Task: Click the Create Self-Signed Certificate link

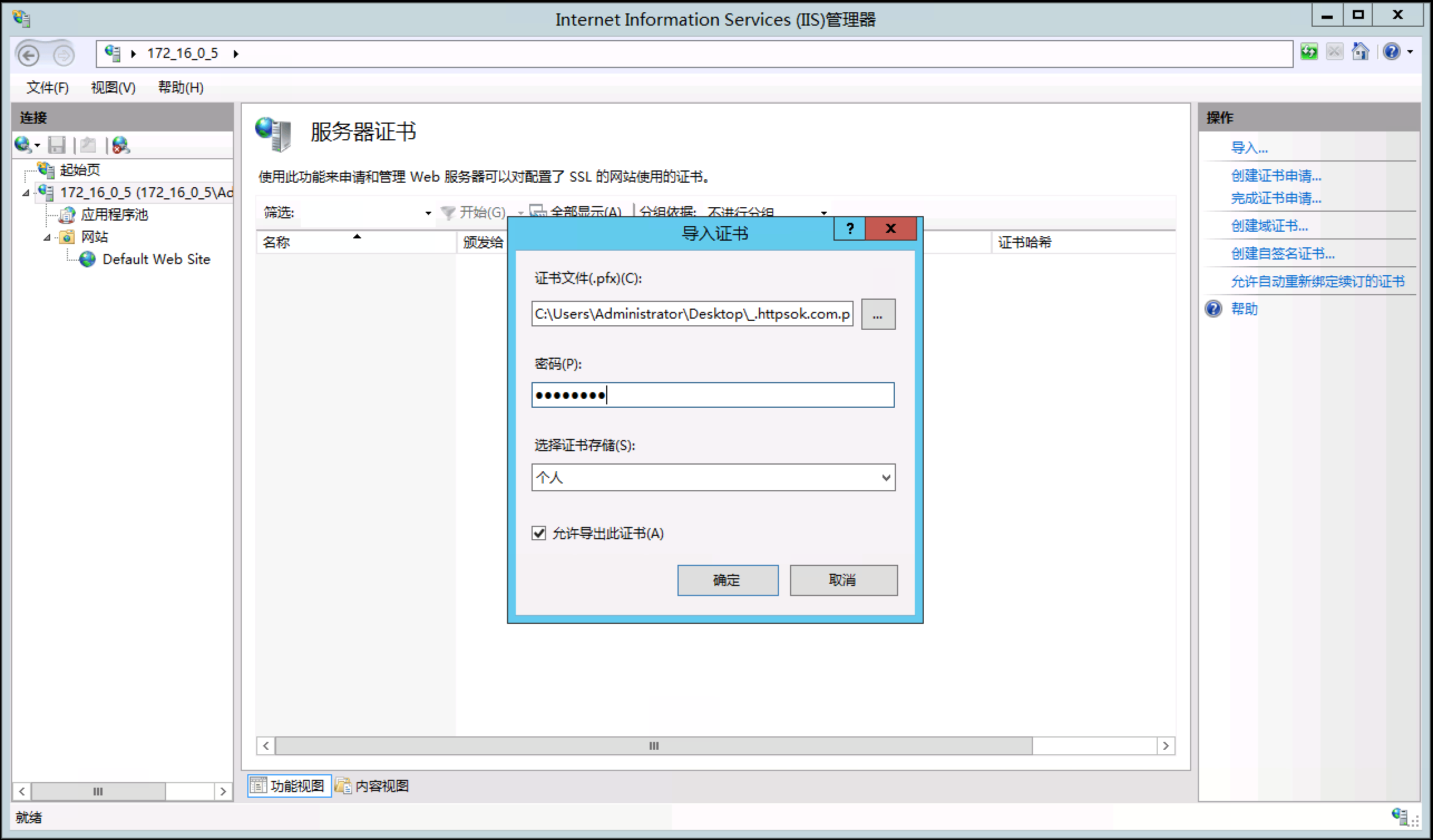Action: point(1282,253)
